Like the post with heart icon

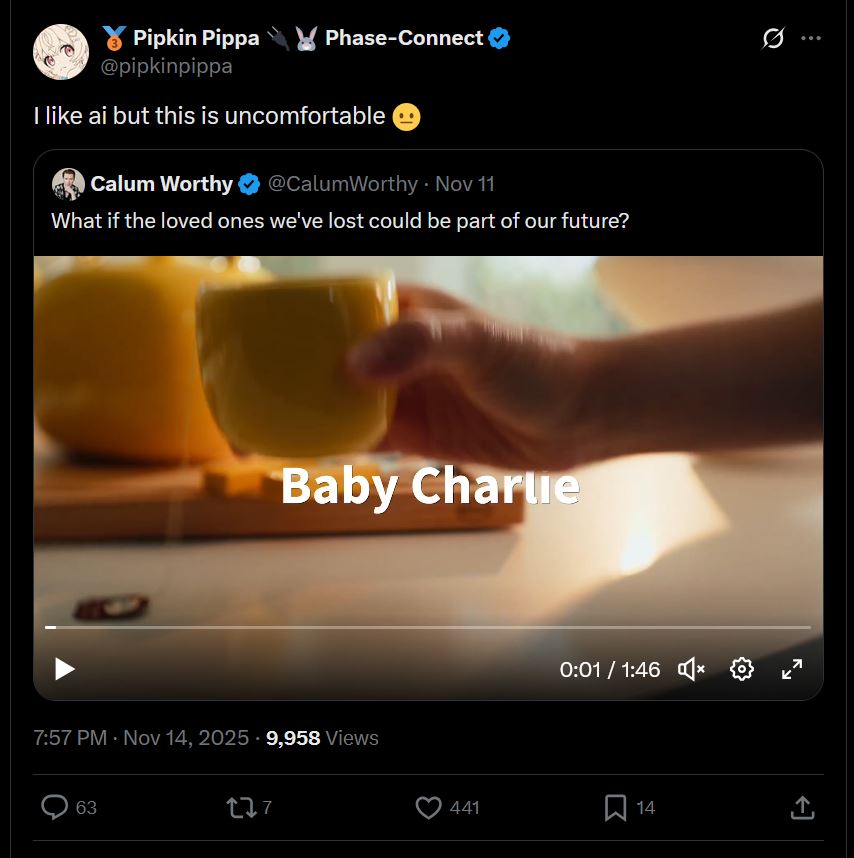428,807
